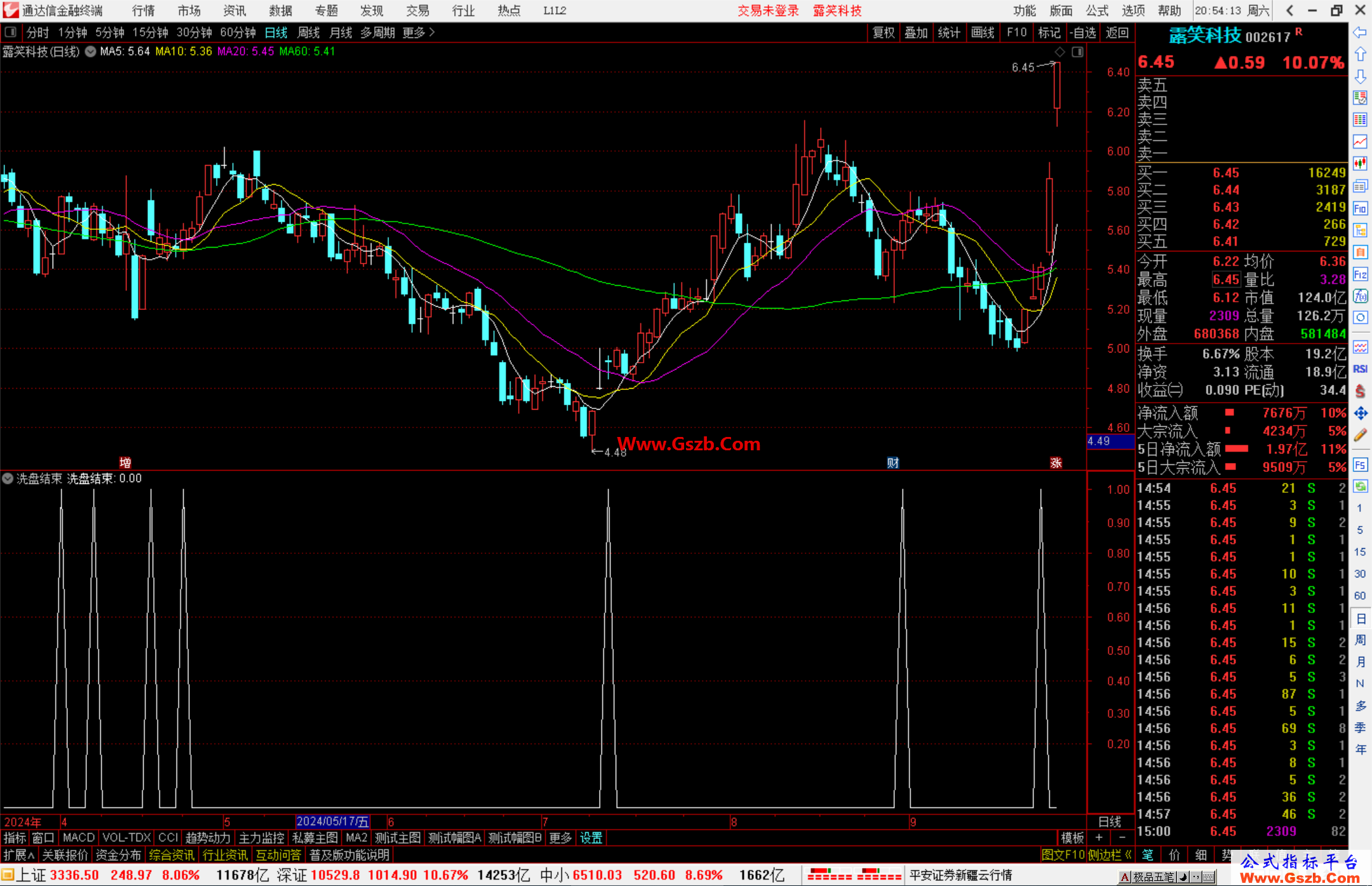
Task: Select the 周 weekly period in sidebar
Action: pos(1360,640)
